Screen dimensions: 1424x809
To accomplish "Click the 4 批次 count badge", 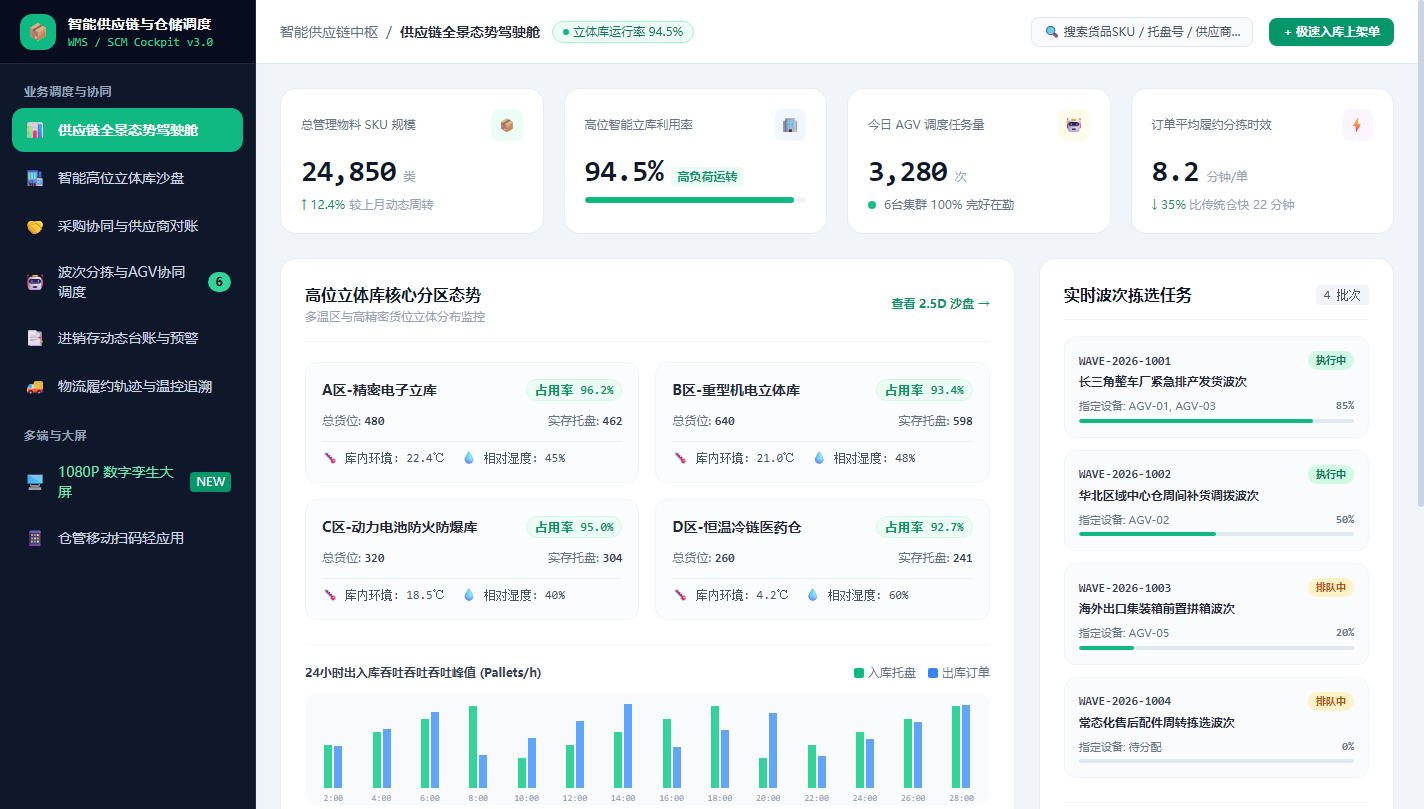I will coord(1342,295).
